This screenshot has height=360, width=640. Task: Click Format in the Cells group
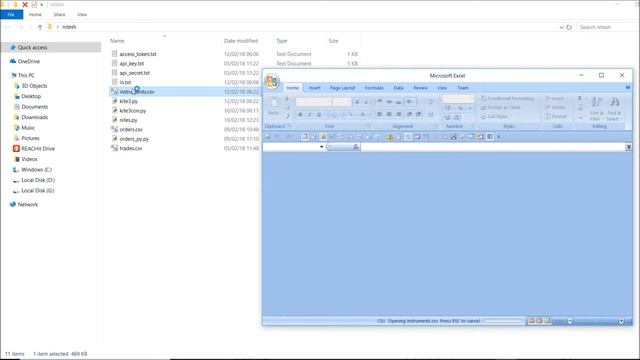(556, 117)
